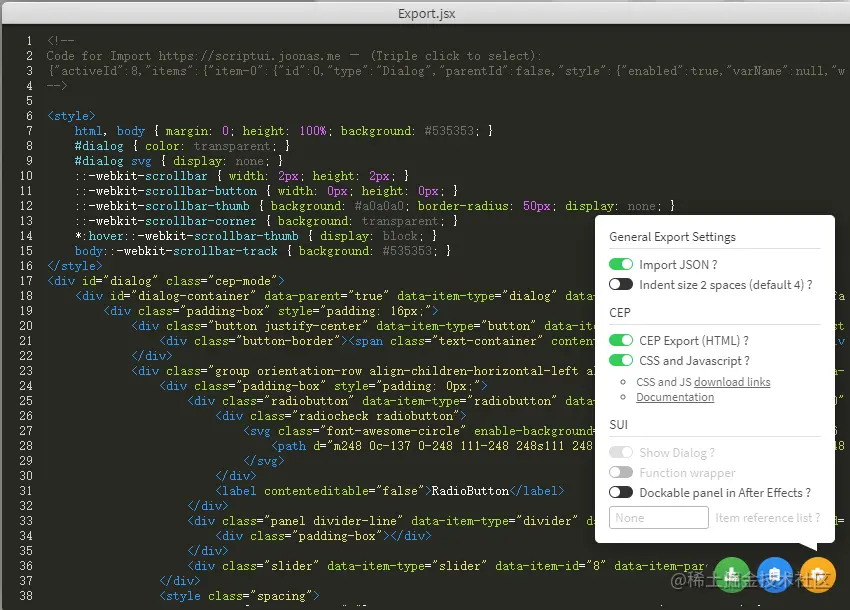850x610 pixels.
Task: Toggle the Show Dialog switch
Action: (621, 452)
